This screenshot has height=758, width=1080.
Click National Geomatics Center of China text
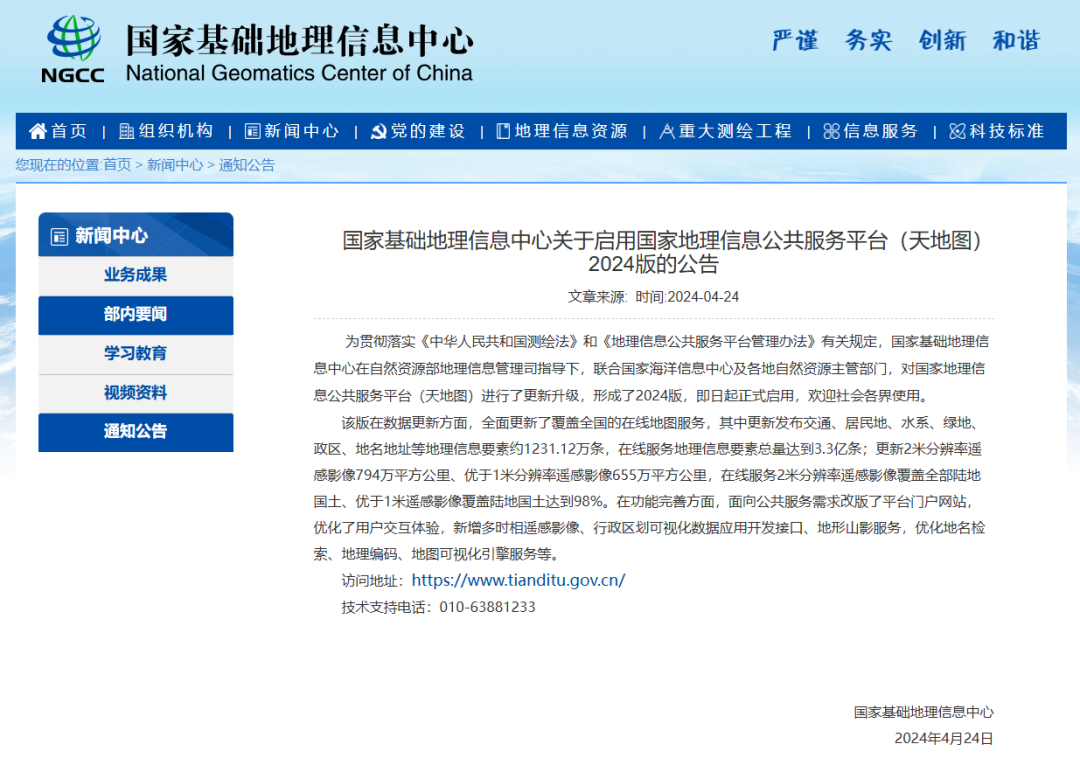(299, 73)
